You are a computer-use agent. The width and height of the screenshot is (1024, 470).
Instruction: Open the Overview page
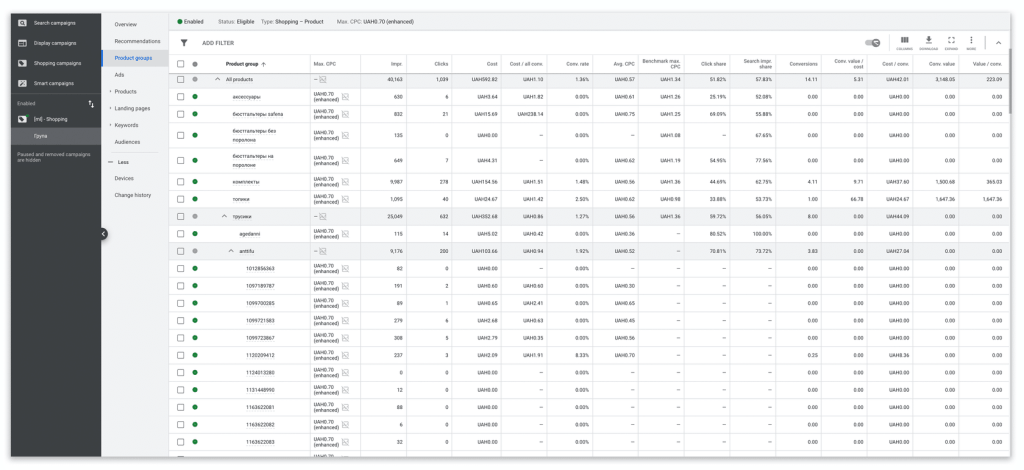[x=126, y=23]
